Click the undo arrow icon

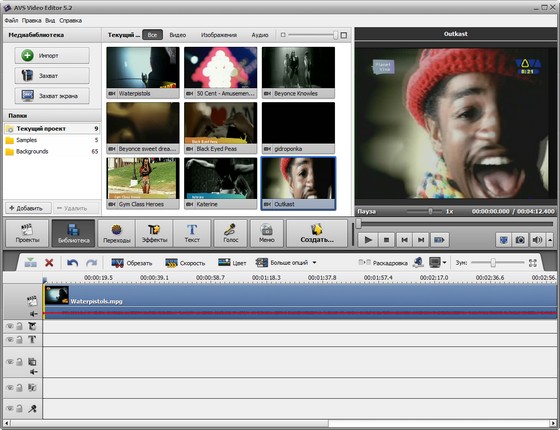pyautogui.click(x=72, y=263)
